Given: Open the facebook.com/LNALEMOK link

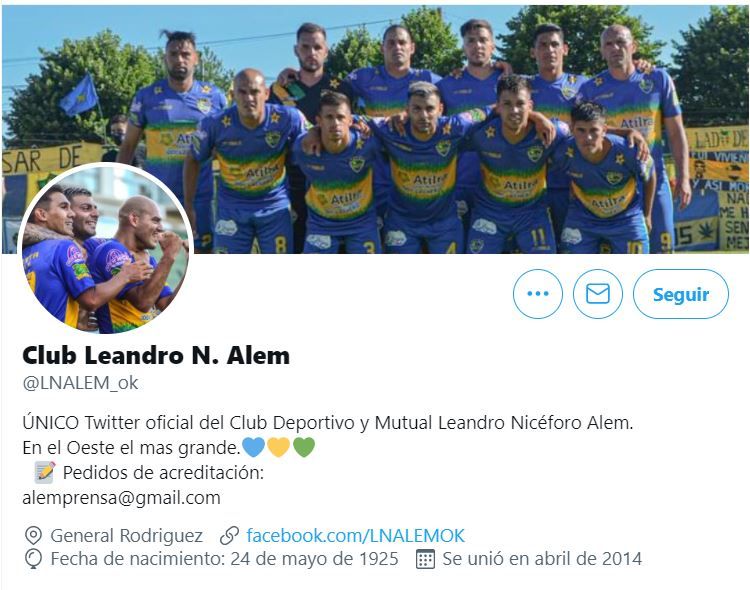Looking at the screenshot, I should pos(355,535).
